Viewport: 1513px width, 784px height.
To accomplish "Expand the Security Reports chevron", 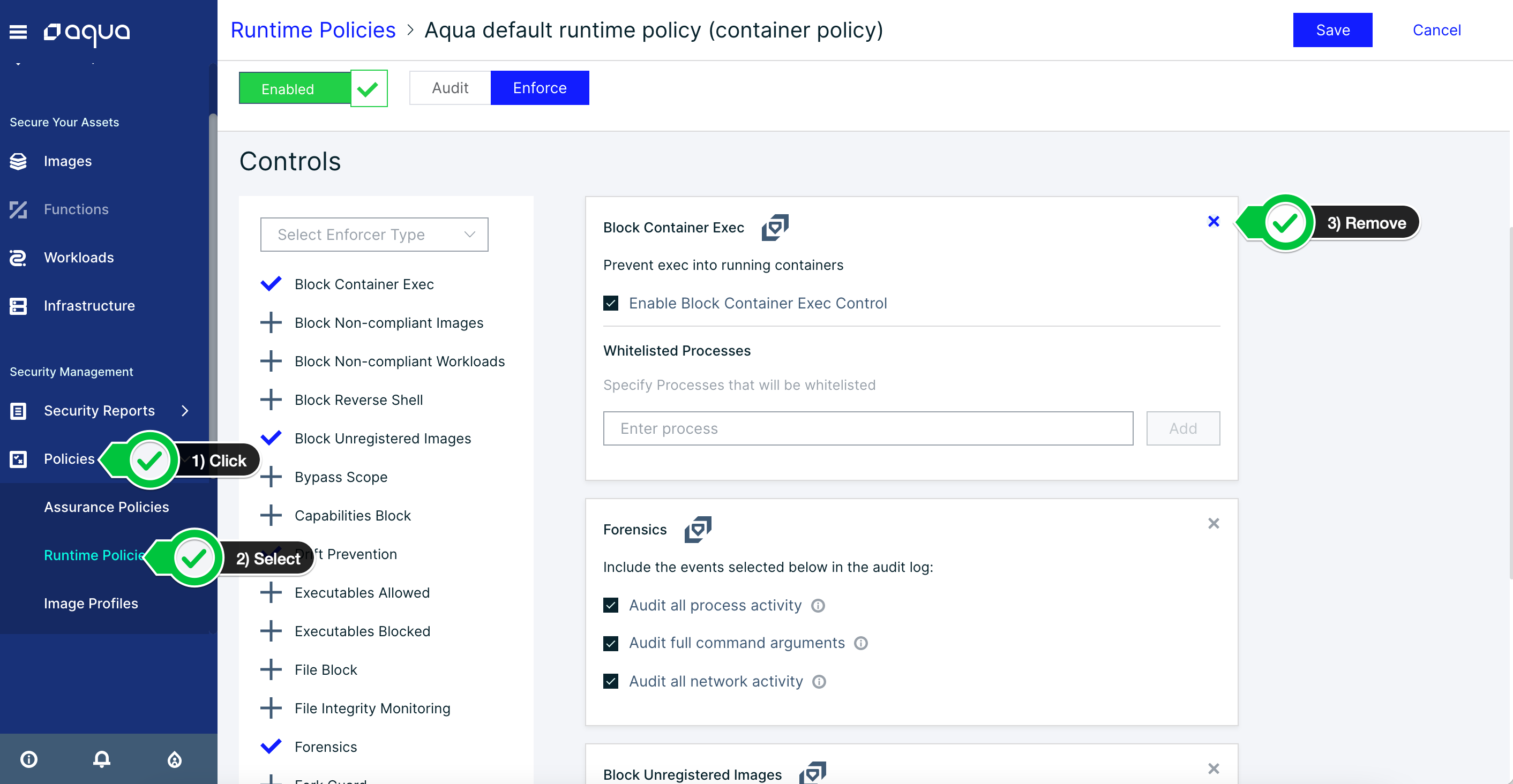I will pyautogui.click(x=184, y=411).
